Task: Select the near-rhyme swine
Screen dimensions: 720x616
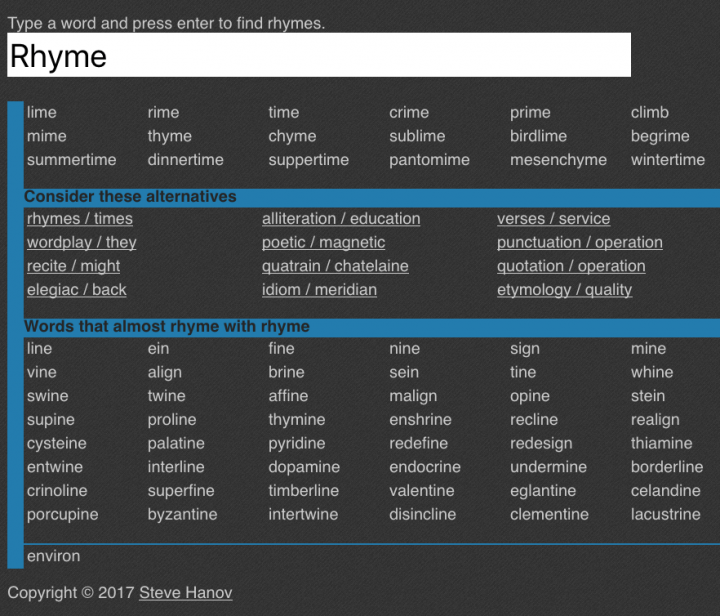Action: 48,396
